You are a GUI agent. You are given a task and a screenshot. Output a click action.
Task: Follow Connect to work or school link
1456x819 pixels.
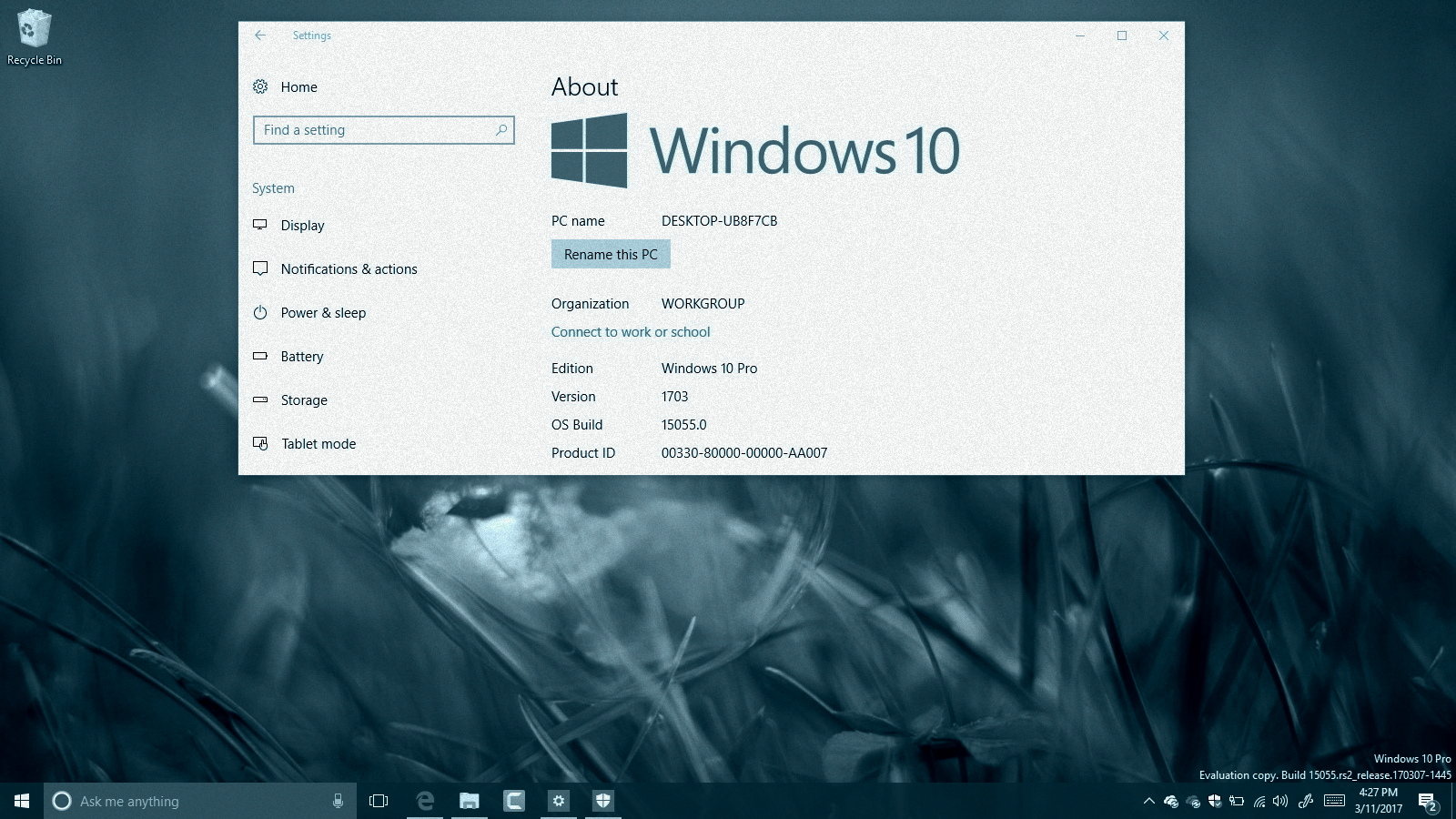pyautogui.click(x=631, y=332)
